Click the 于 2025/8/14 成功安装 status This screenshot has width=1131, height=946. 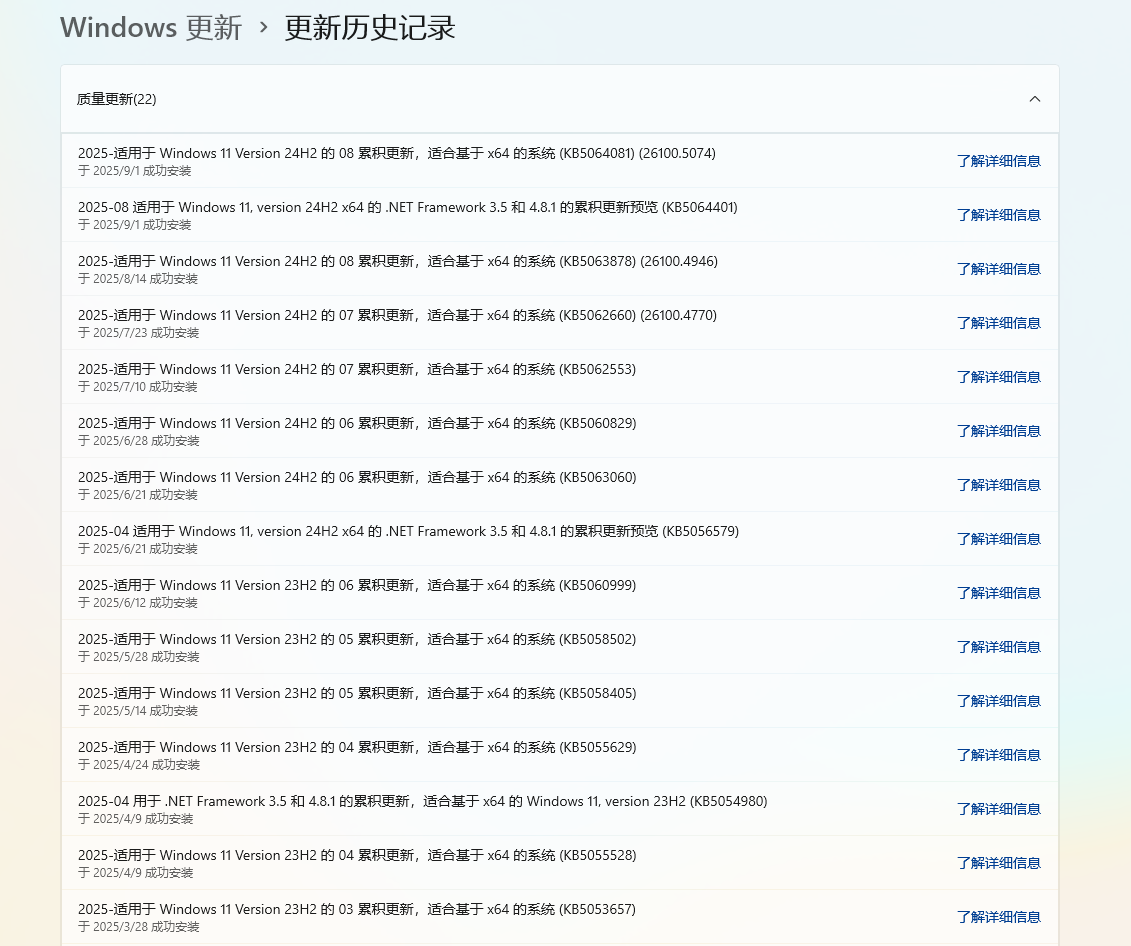coord(138,279)
